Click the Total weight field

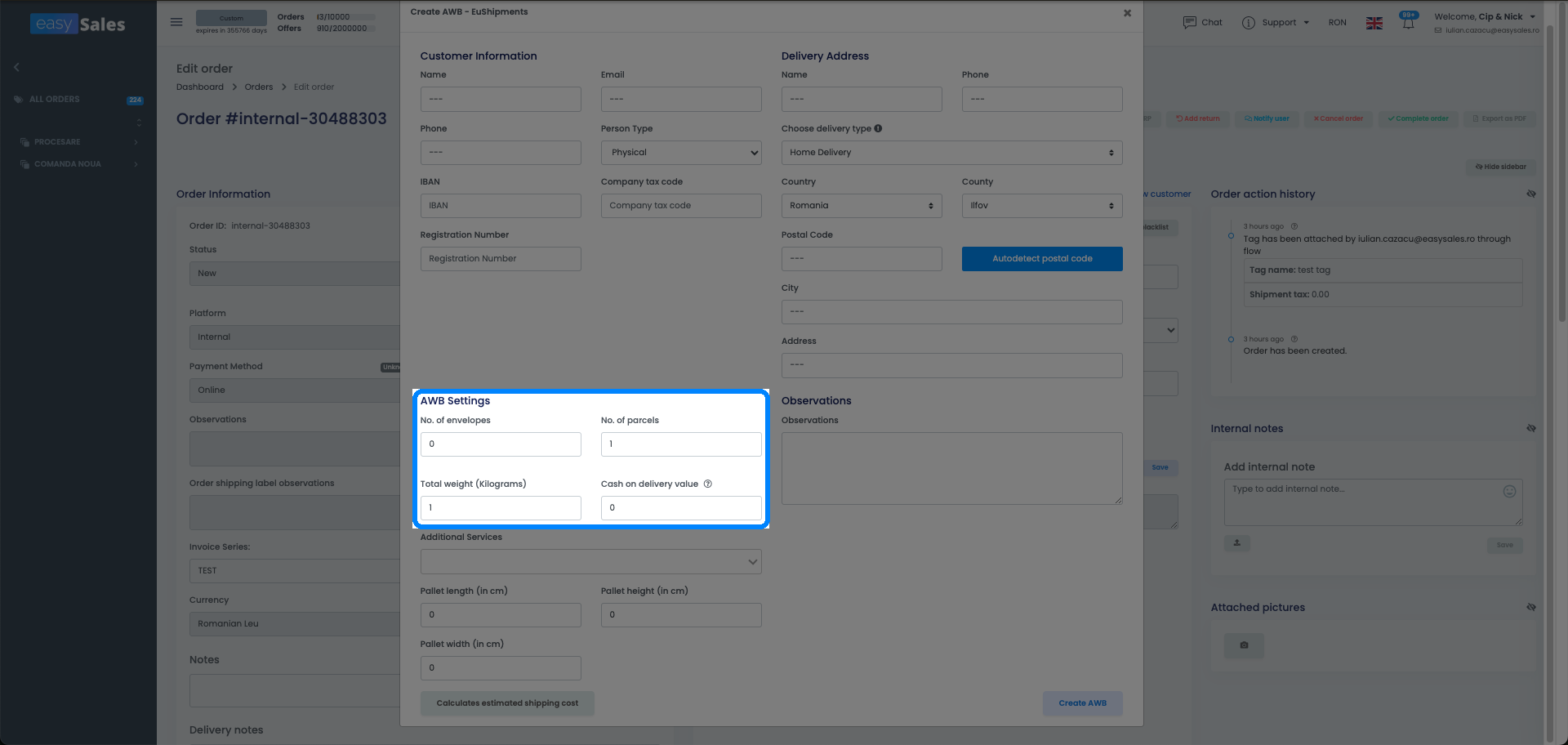tap(501, 508)
